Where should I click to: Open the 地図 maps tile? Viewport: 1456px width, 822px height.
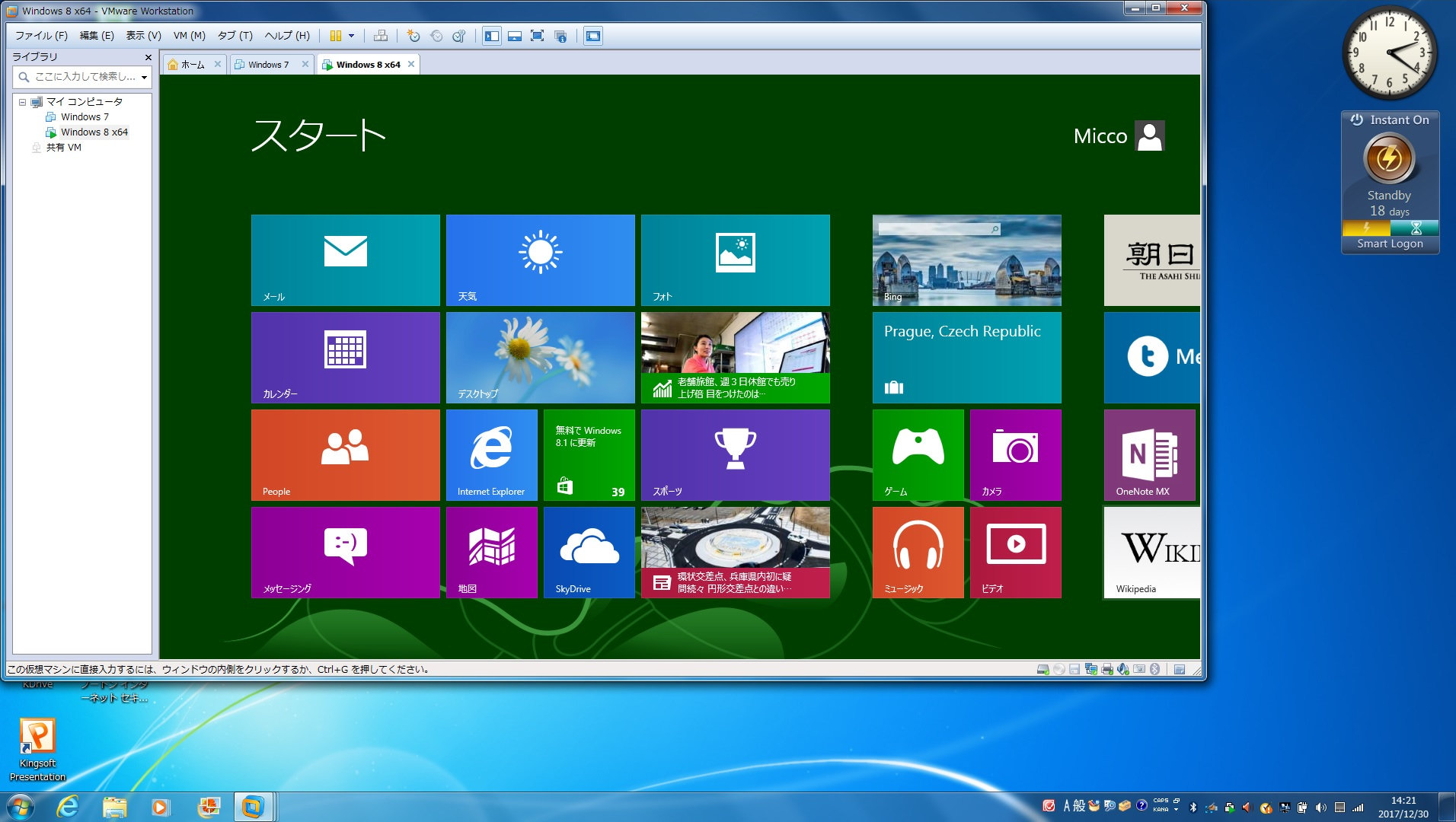click(x=492, y=553)
